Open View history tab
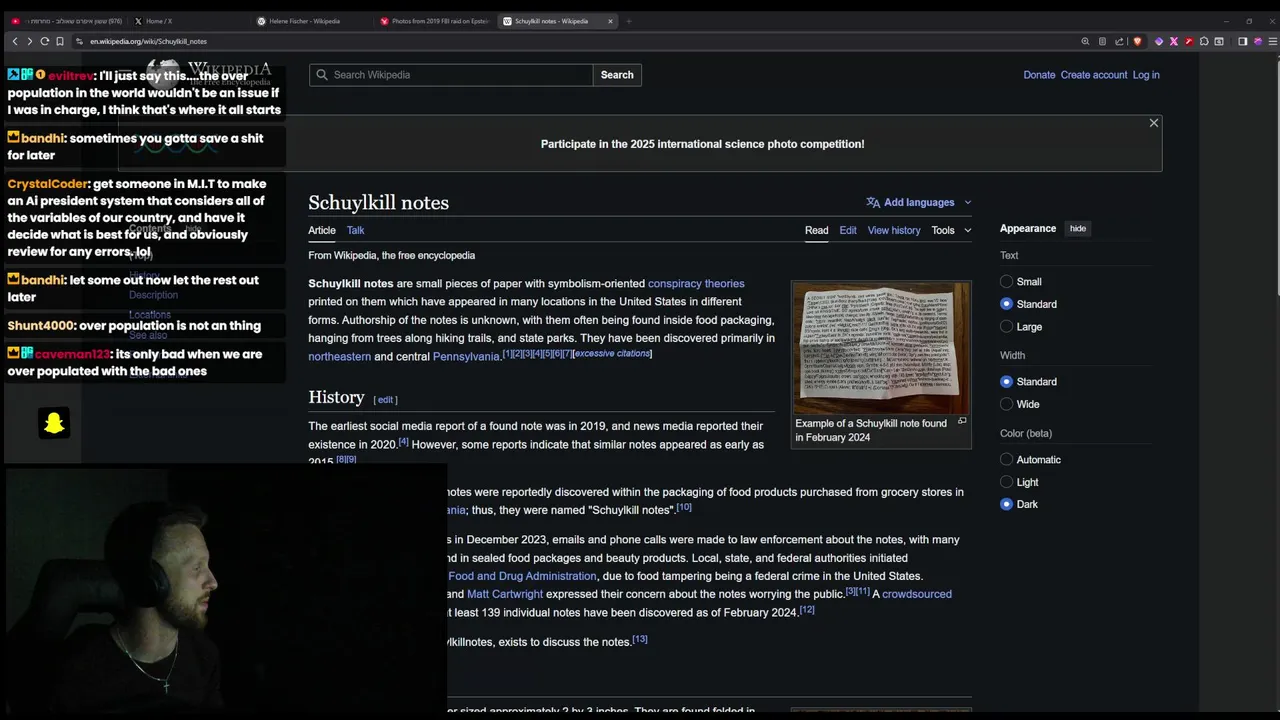Image resolution: width=1280 pixels, height=720 pixels. point(894,230)
